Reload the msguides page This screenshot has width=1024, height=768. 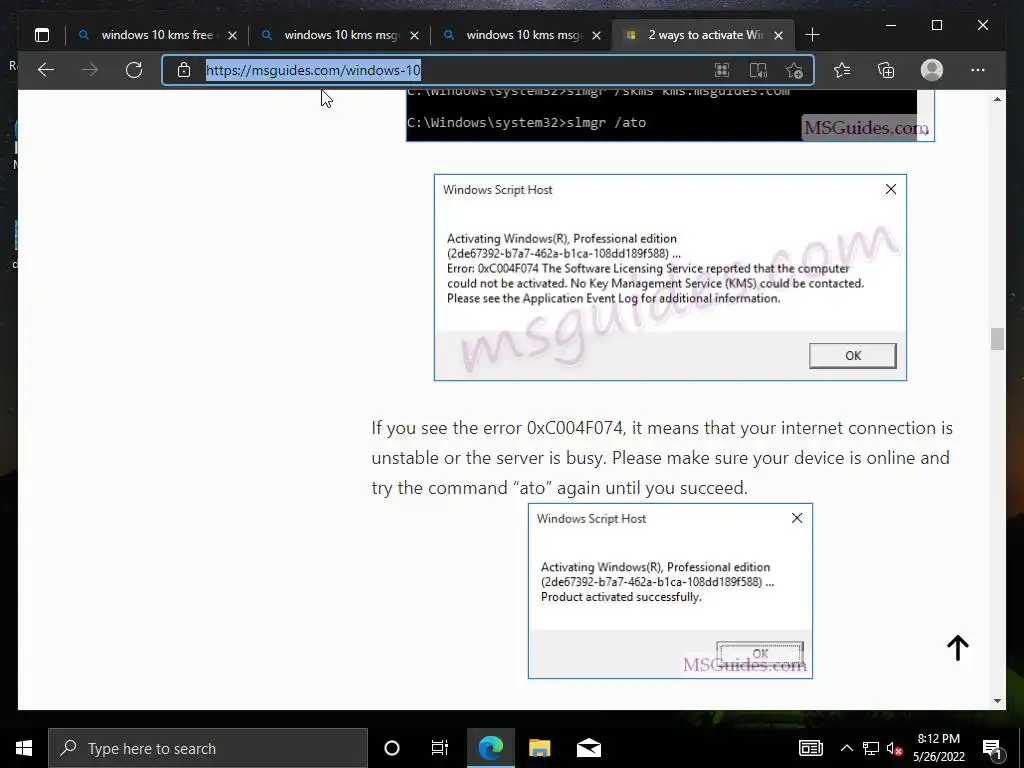[134, 70]
